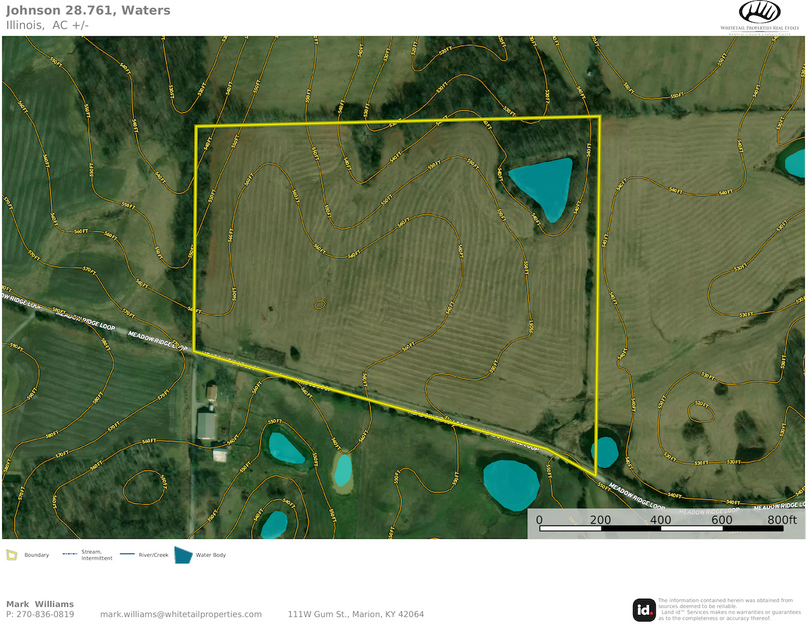The width and height of the screenshot is (808, 625).
Task: Click the large pond inside the yellow boundary
Action: point(545,185)
